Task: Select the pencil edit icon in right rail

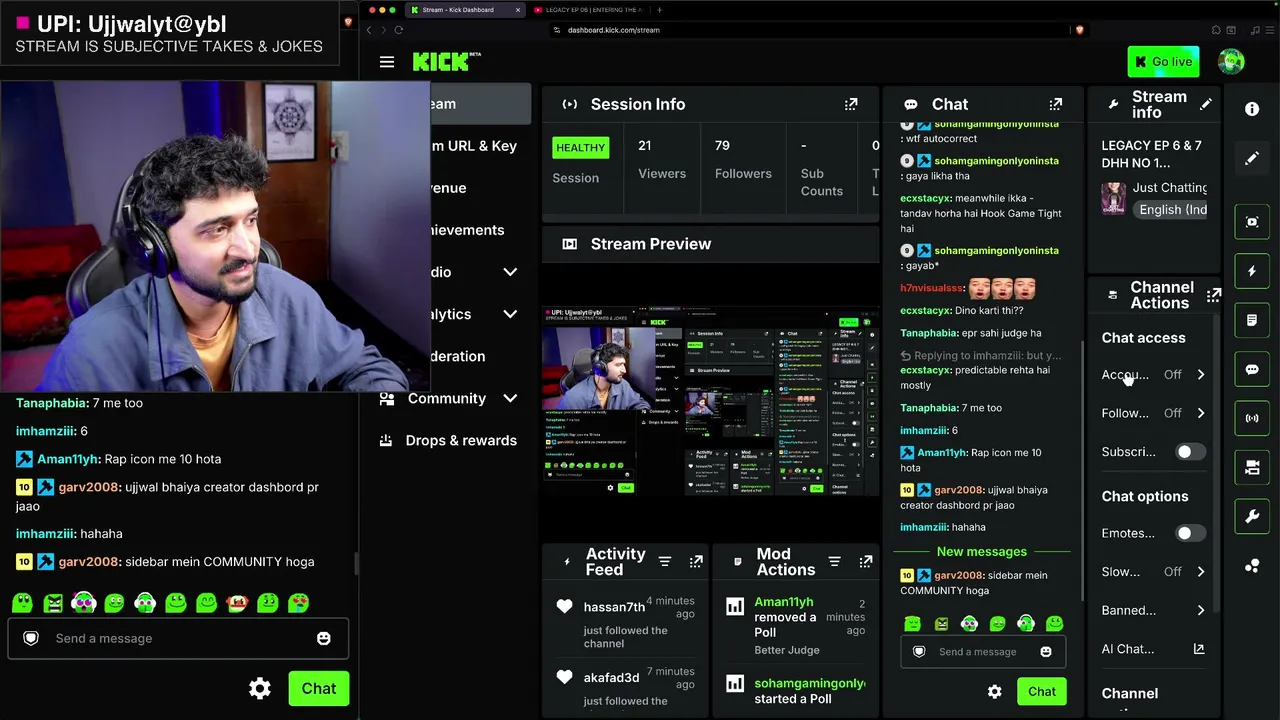Action: pos(1252,158)
